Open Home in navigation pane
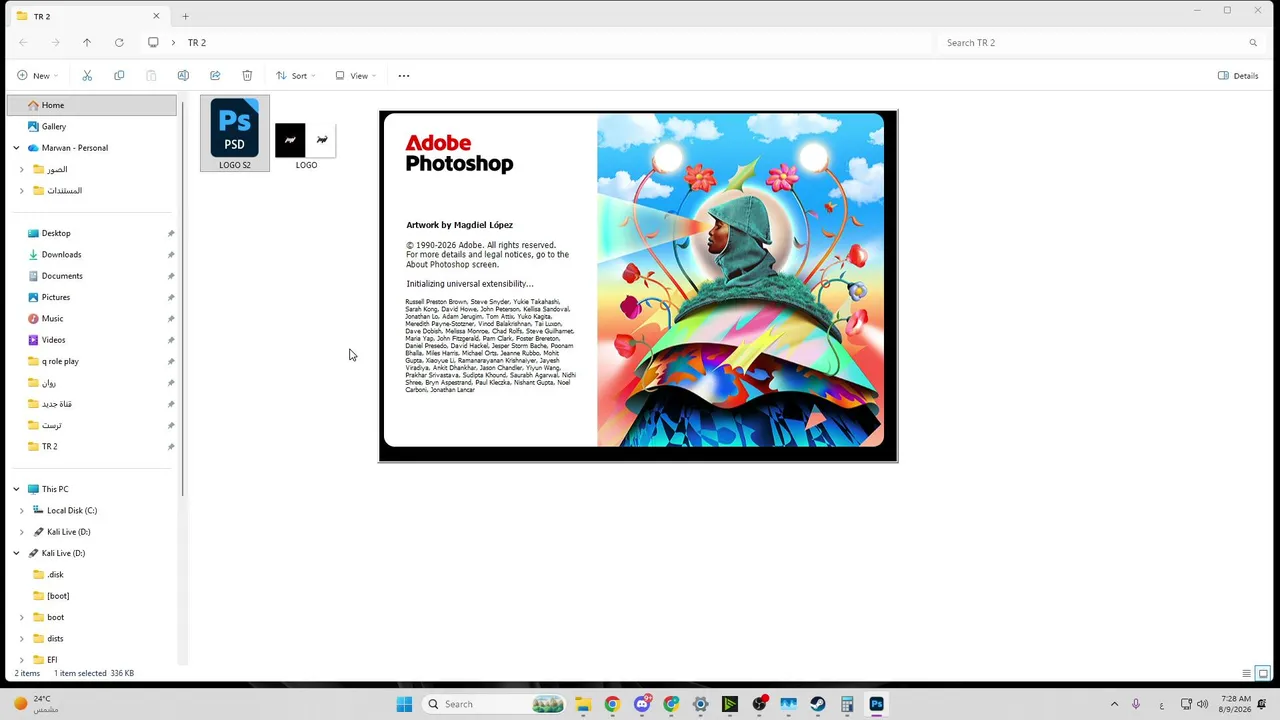This screenshot has height=720, width=1280. [x=92, y=105]
